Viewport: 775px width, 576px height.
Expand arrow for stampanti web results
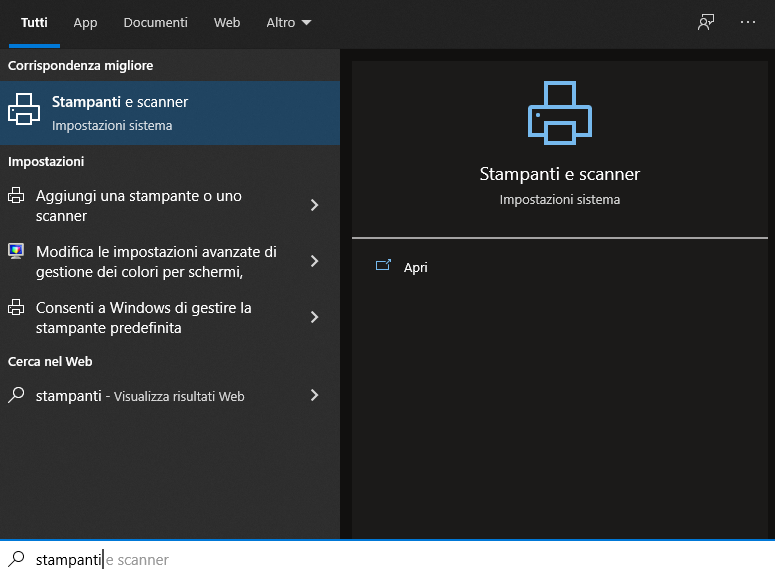[314, 395]
